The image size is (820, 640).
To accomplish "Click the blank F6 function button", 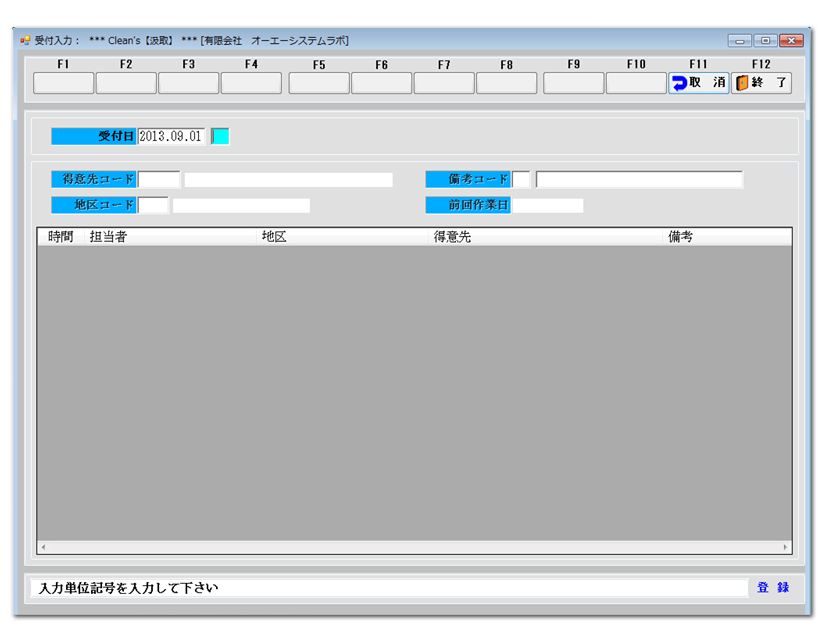I will click(x=381, y=83).
